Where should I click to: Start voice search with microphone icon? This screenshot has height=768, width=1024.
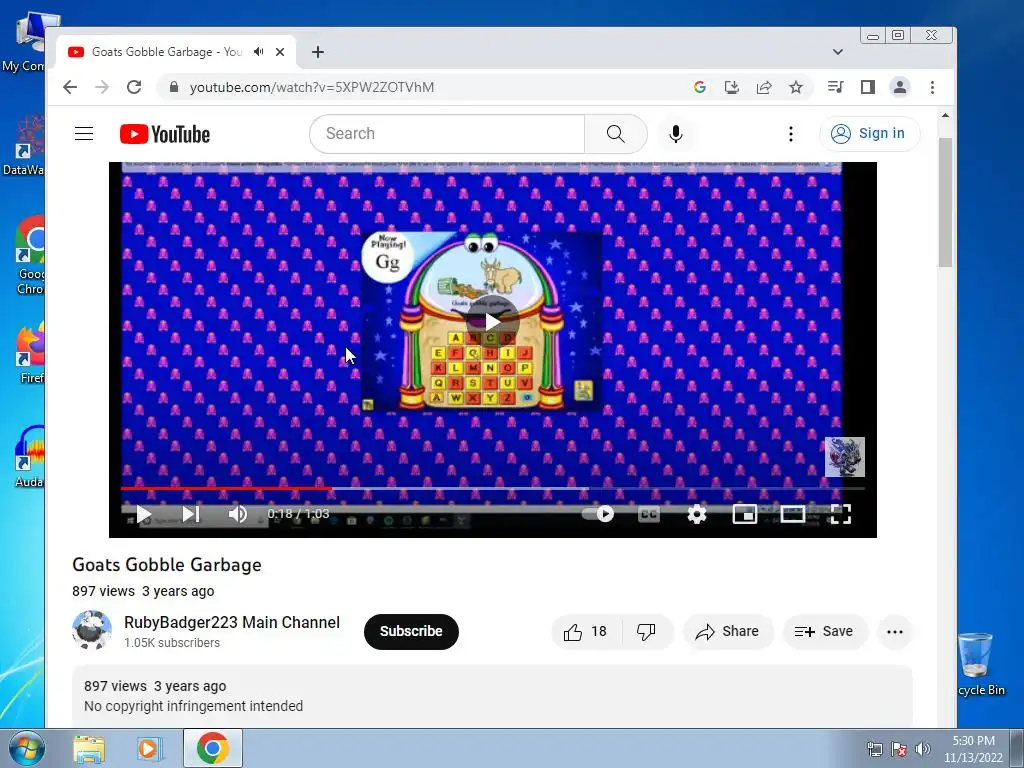676,134
